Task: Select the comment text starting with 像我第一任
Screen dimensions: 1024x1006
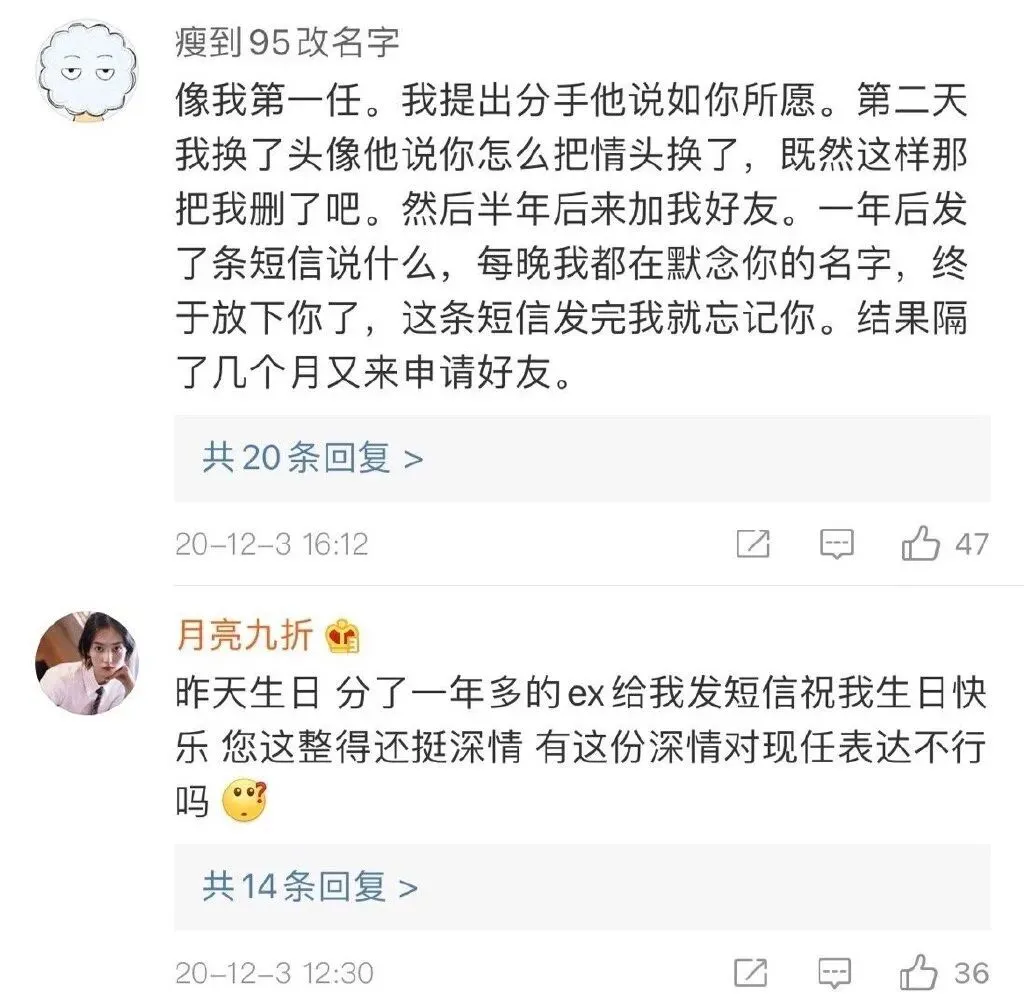Action: [571, 237]
